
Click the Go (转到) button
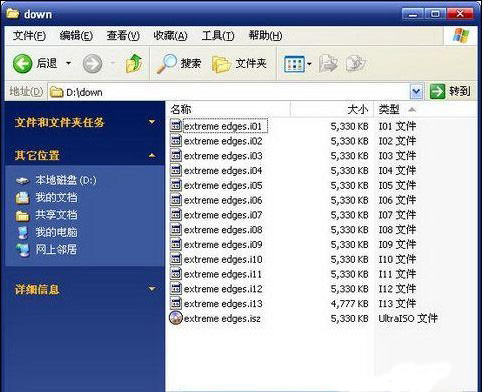(450, 91)
